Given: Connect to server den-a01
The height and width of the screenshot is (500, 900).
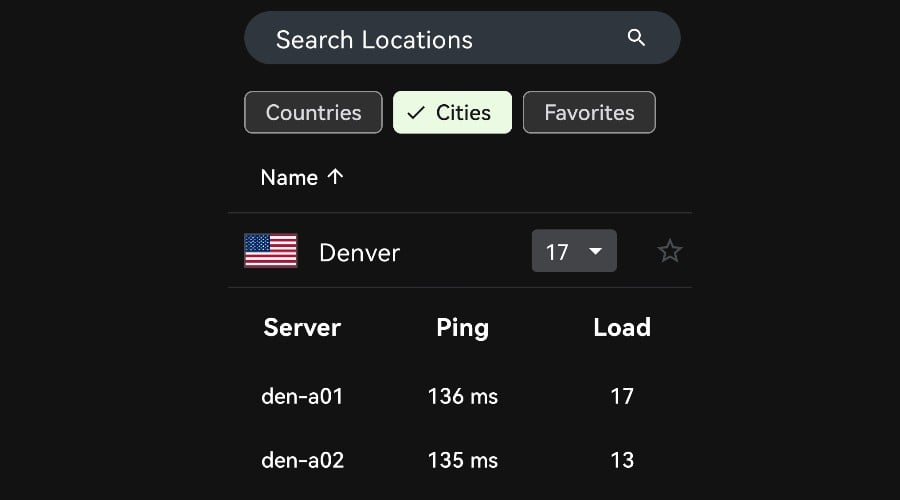Looking at the screenshot, I should tap(302, 396).
